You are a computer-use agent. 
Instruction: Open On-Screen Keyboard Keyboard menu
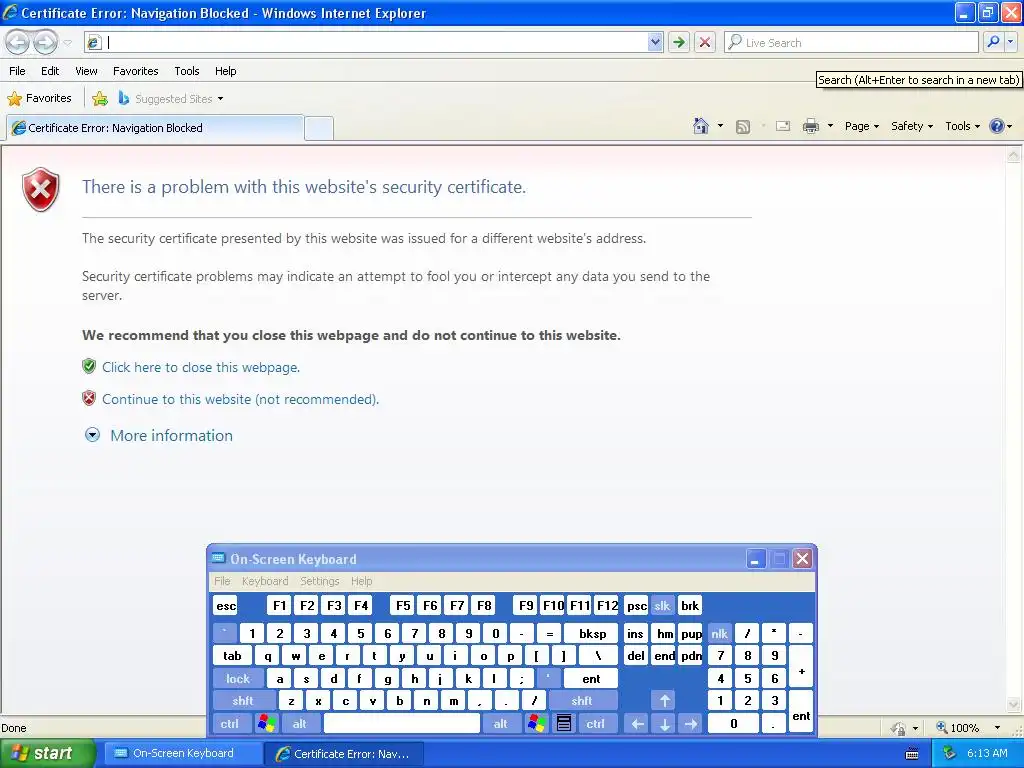(x=264, y=581)
